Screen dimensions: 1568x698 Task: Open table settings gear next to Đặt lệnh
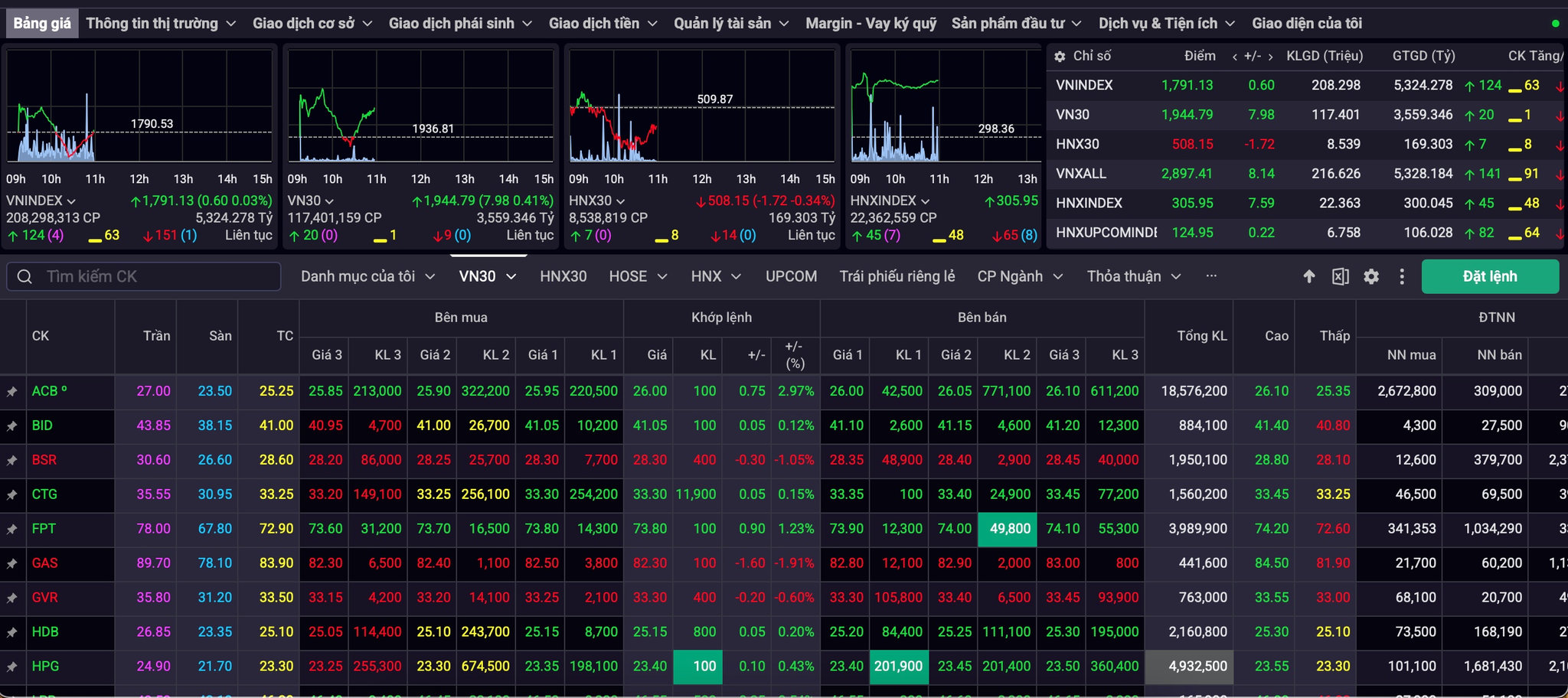point(1371,276)
